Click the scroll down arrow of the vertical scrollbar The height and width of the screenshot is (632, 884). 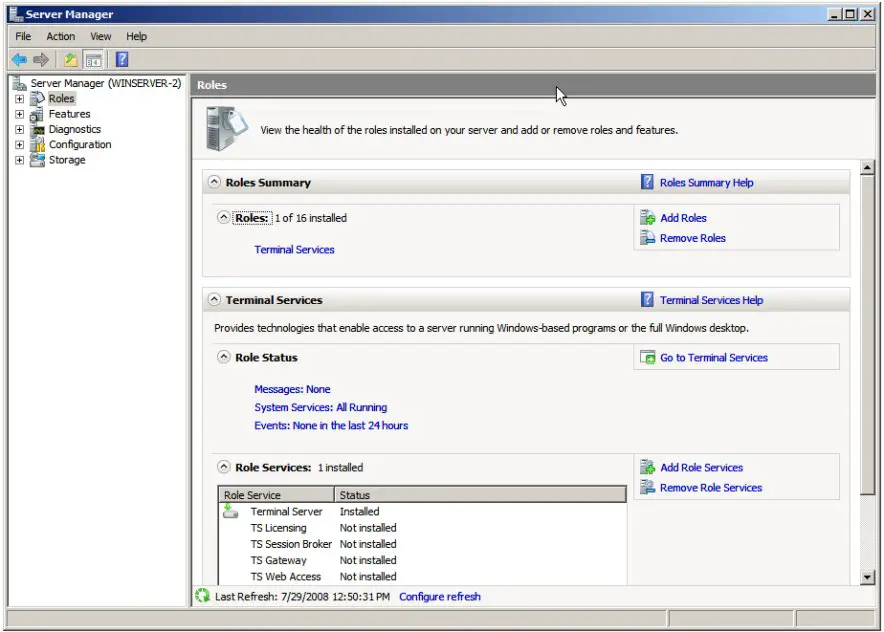867,577
